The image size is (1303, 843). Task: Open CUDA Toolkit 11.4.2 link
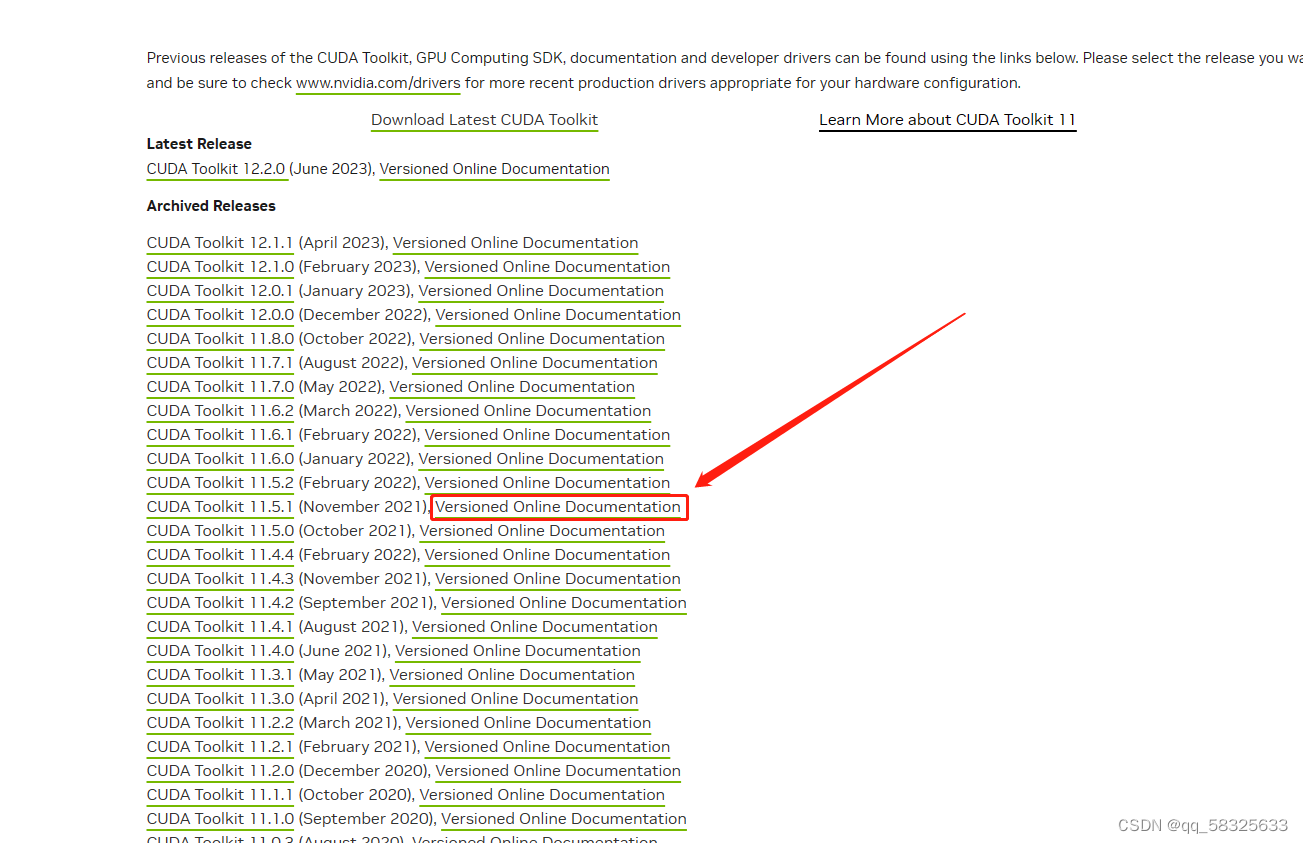(x=220, y=603)
